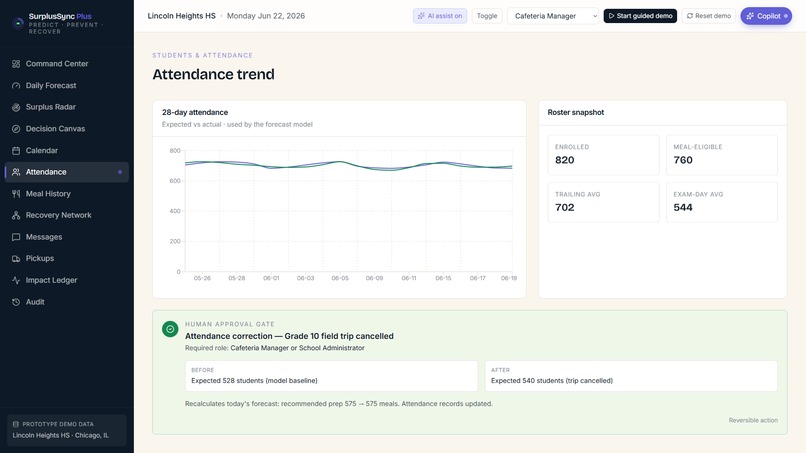Go to Daily Forecast

click(x=67, y=85)
